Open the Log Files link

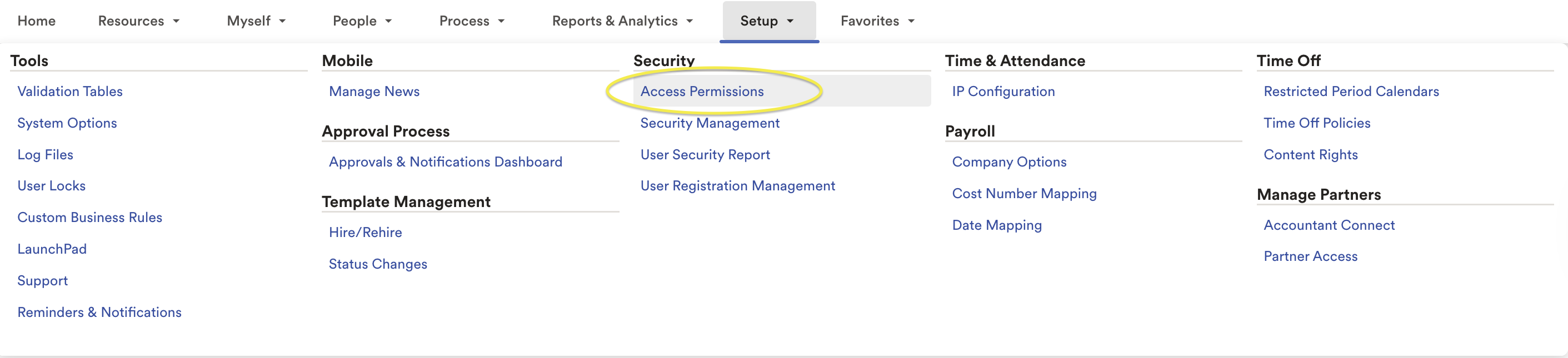[x=45, y=155]
